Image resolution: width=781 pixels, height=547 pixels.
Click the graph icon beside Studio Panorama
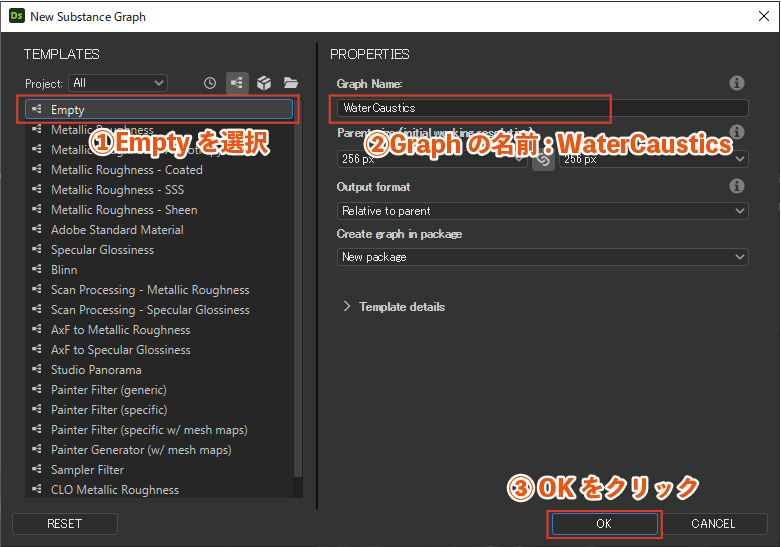(37, 369)
